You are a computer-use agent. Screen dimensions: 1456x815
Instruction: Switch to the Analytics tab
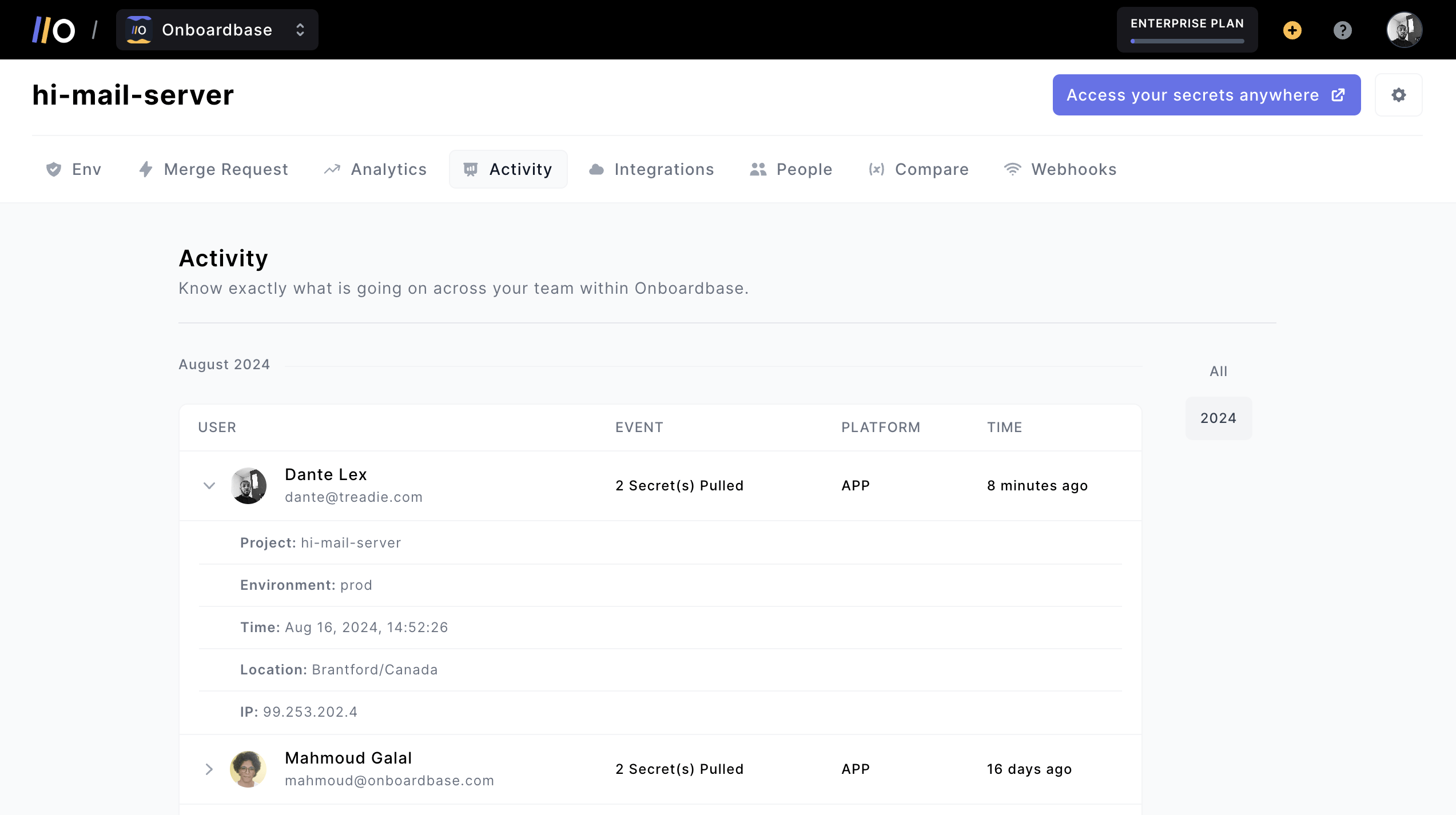[x=375, y=169]
